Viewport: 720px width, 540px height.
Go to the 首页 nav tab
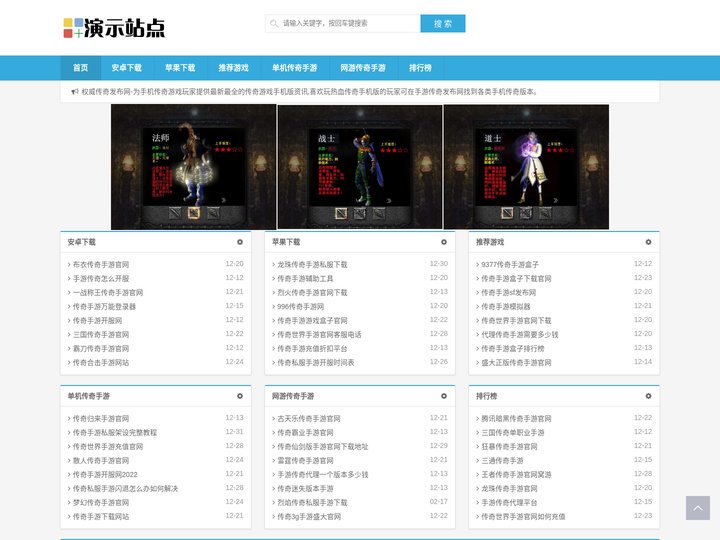80,68
